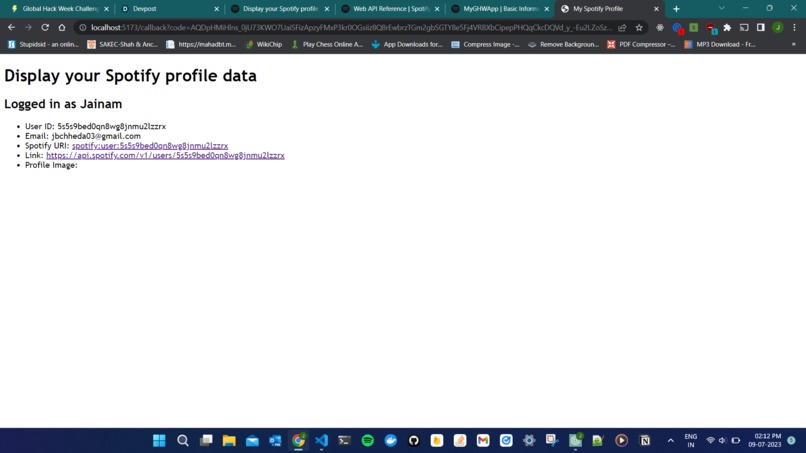Toggle the browser side panel
This screenshot has width=806, height=453.
pos(761,27)
